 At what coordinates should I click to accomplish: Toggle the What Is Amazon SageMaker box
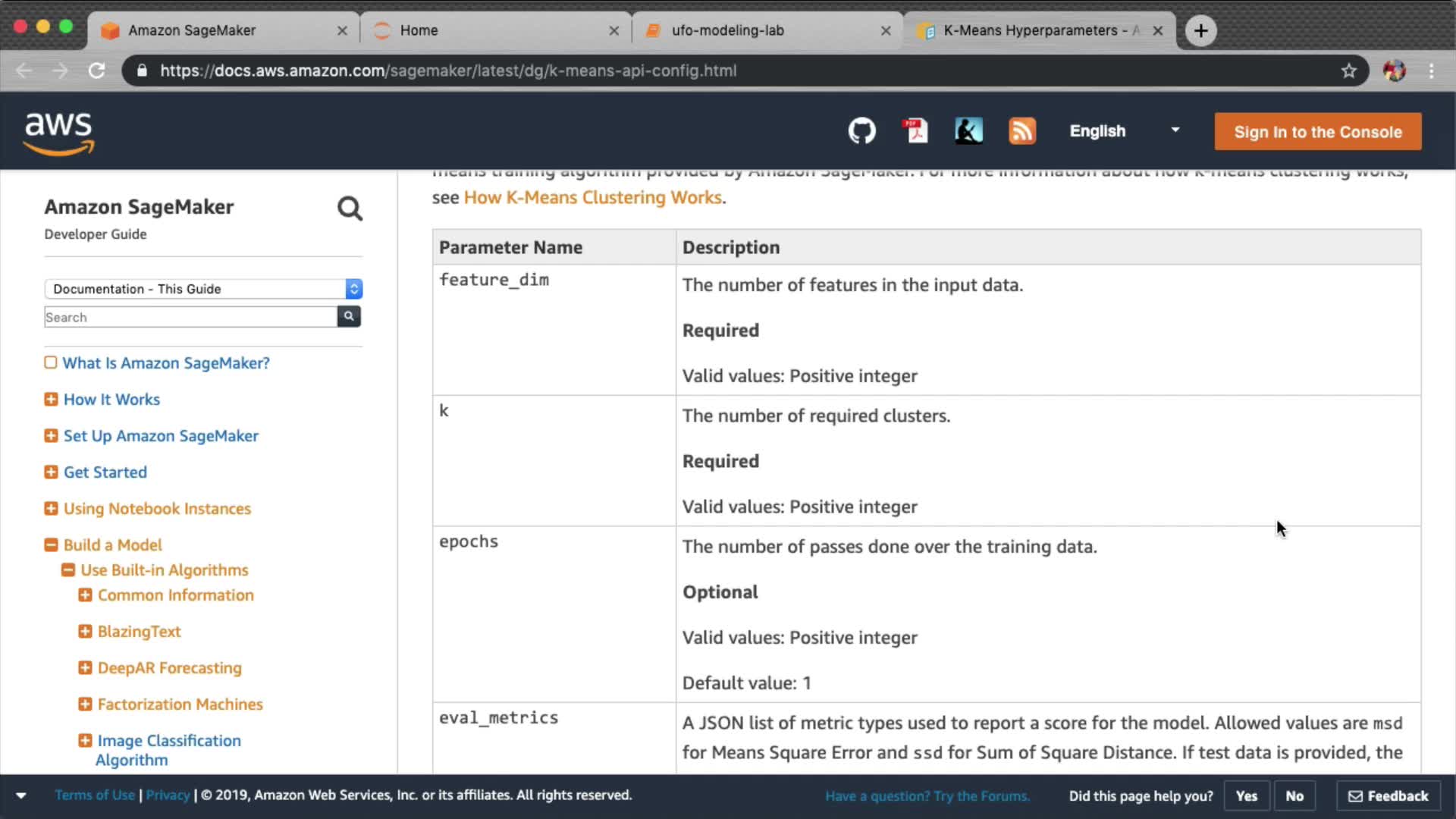(51, 362)
